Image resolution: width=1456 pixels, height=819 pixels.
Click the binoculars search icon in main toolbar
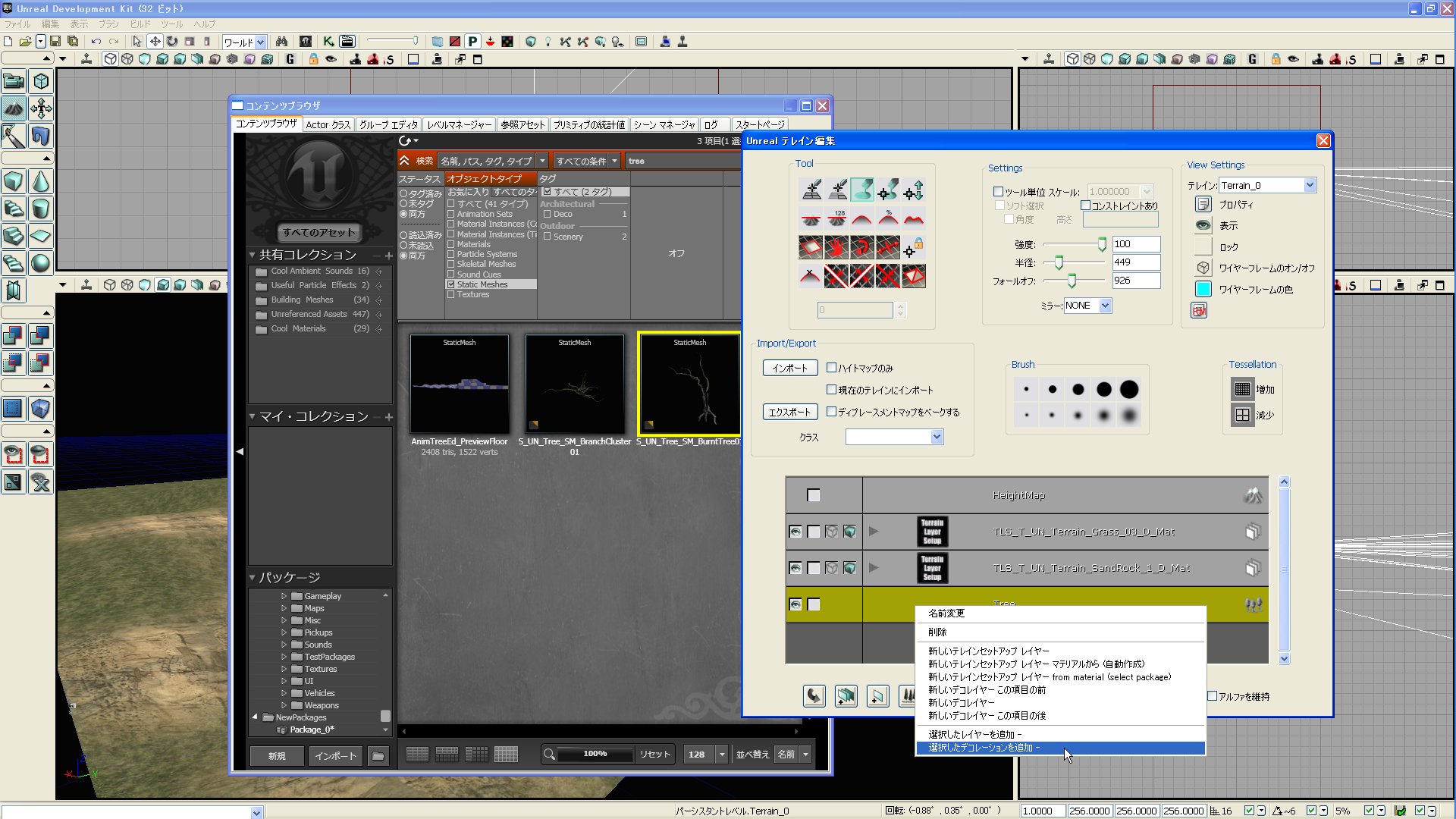281,42
